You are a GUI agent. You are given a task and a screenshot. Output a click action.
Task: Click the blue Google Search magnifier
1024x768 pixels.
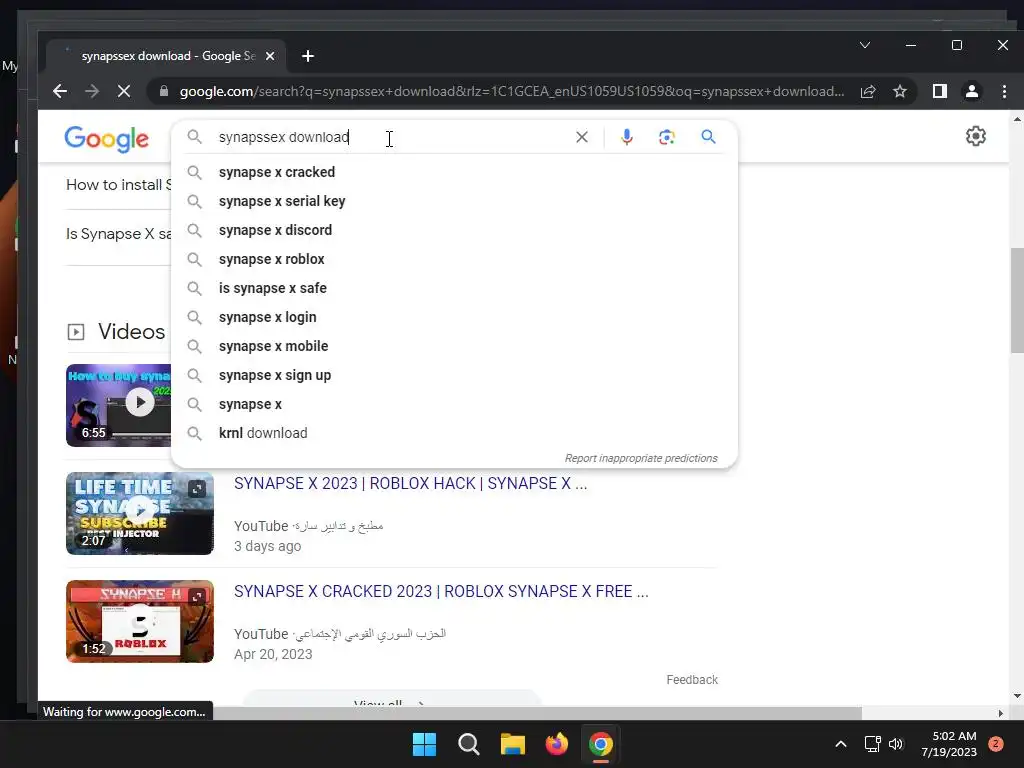[709, 137]
